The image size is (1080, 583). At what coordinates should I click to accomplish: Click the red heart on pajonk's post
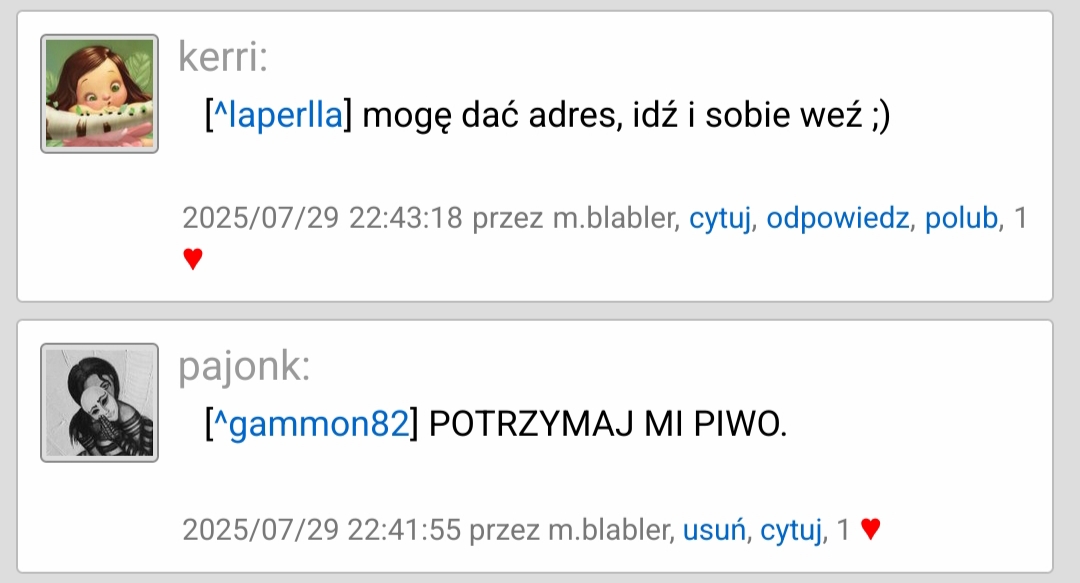tap(871, 529)
